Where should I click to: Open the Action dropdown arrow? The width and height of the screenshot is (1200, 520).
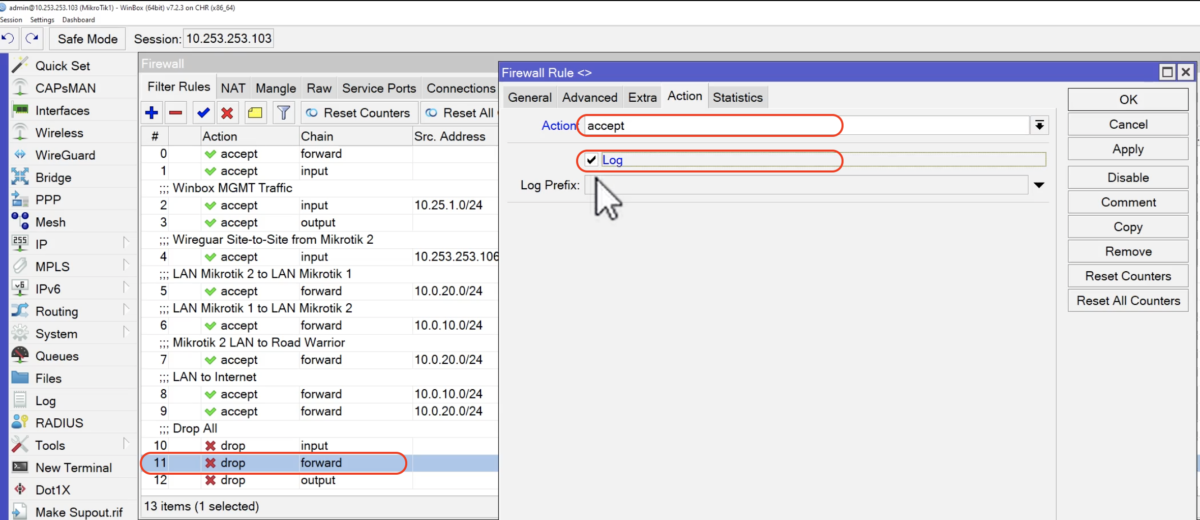1040,125
